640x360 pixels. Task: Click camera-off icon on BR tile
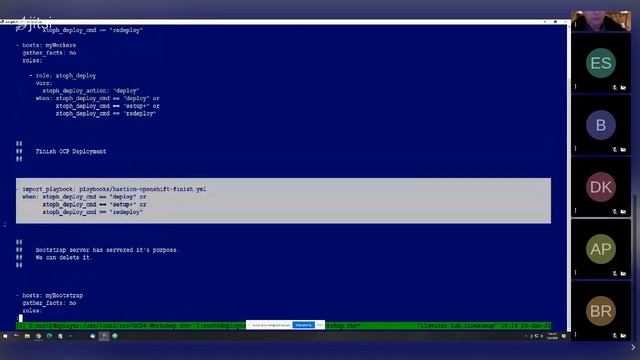[x=623, y=336]
